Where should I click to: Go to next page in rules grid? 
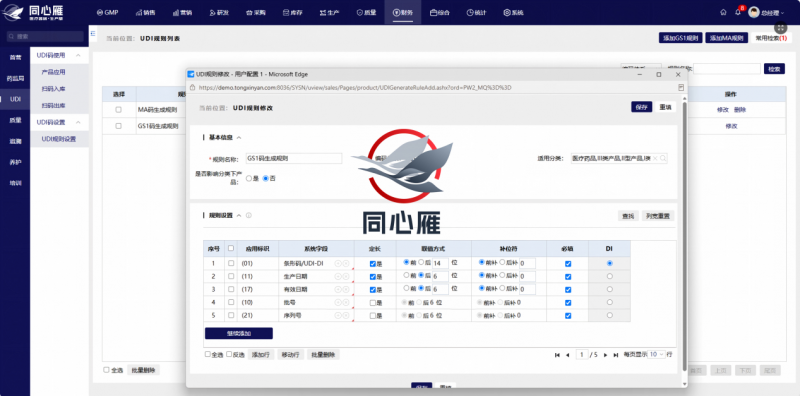click(x=606, y=355)
